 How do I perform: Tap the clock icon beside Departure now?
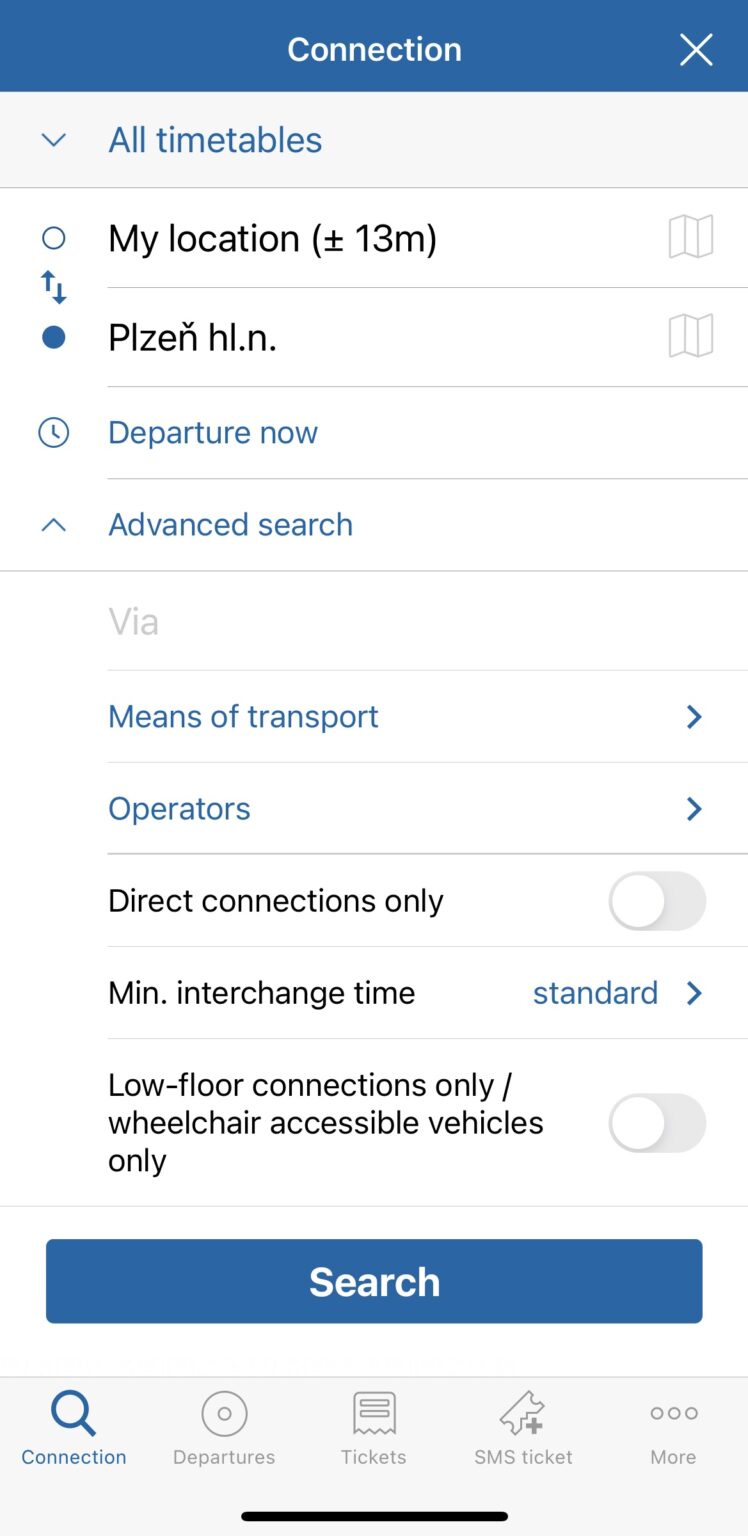pyautogui.click(x=53, y=433)
